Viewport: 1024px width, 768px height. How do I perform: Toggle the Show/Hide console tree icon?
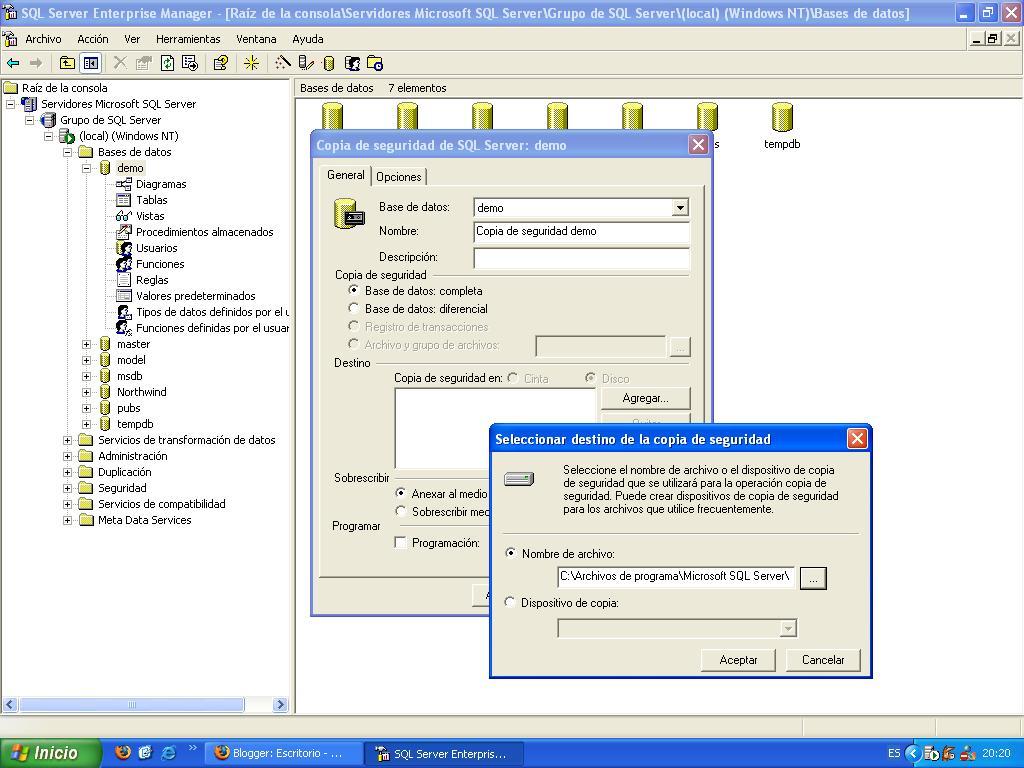click(x=90, y=63)
